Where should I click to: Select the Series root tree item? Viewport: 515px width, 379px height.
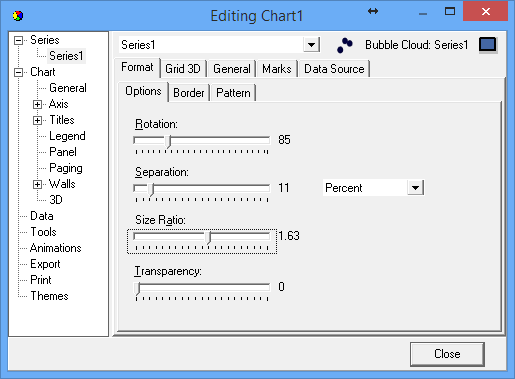pyautogui.click(x=45, y=40)
